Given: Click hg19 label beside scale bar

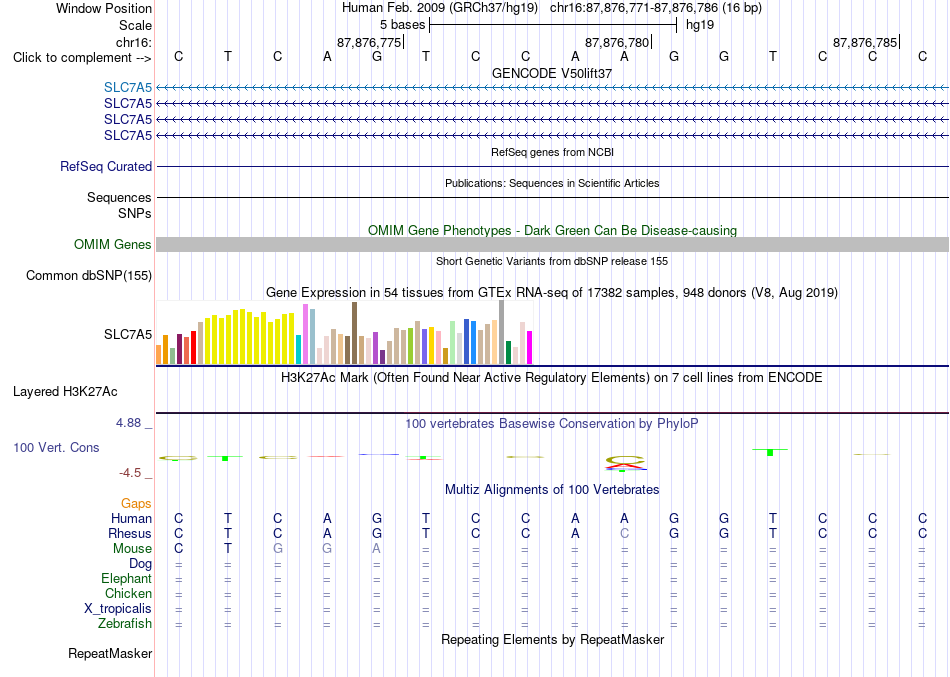Looking at the screenshot, I should coord(700,25).
